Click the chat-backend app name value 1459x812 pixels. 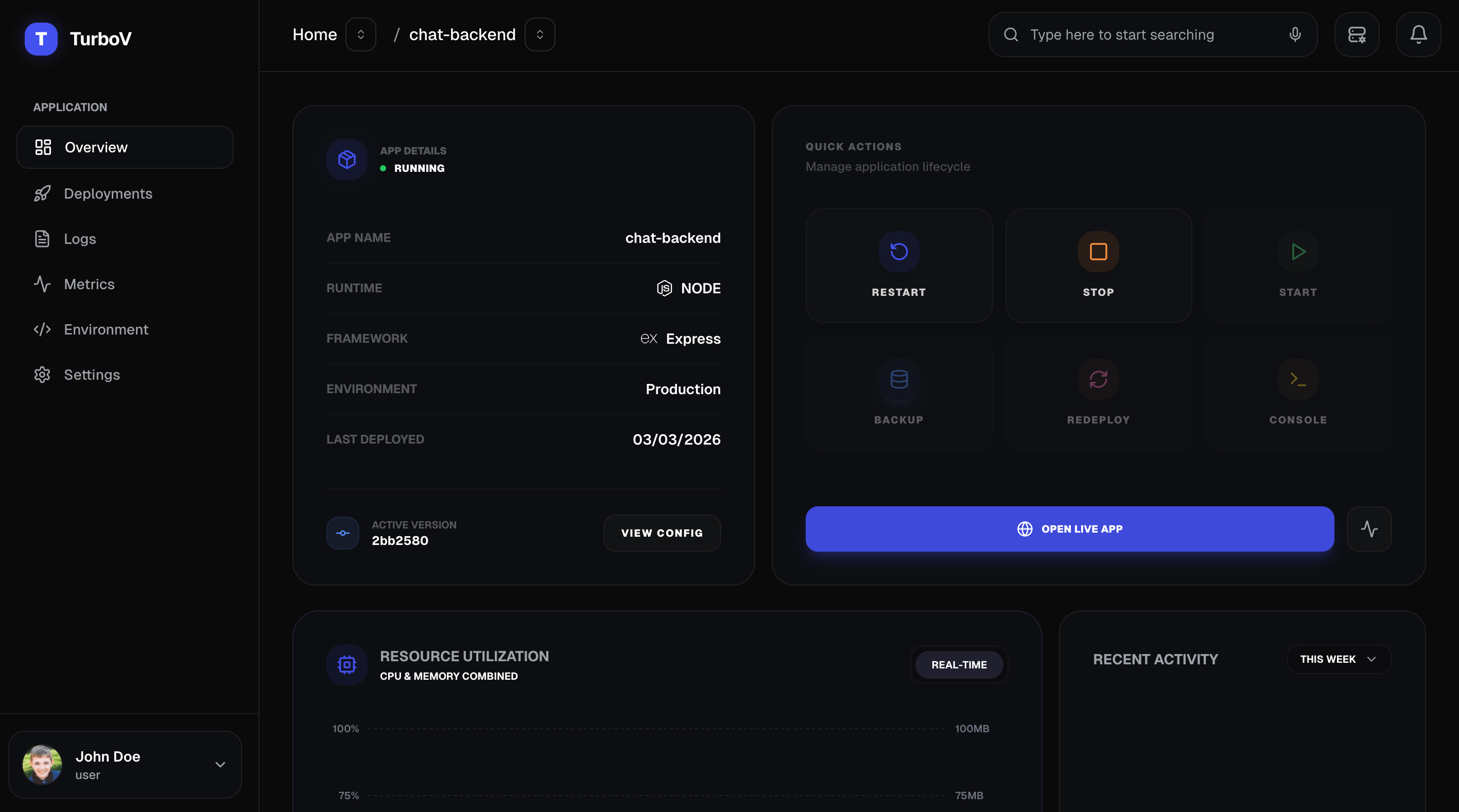[673, 238]
